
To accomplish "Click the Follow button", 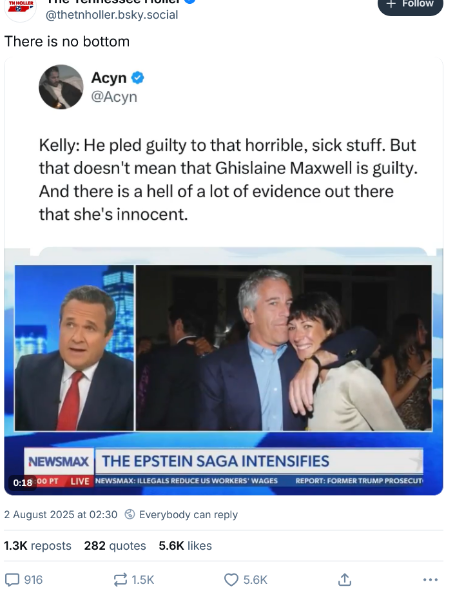I will tap(410, 5).
